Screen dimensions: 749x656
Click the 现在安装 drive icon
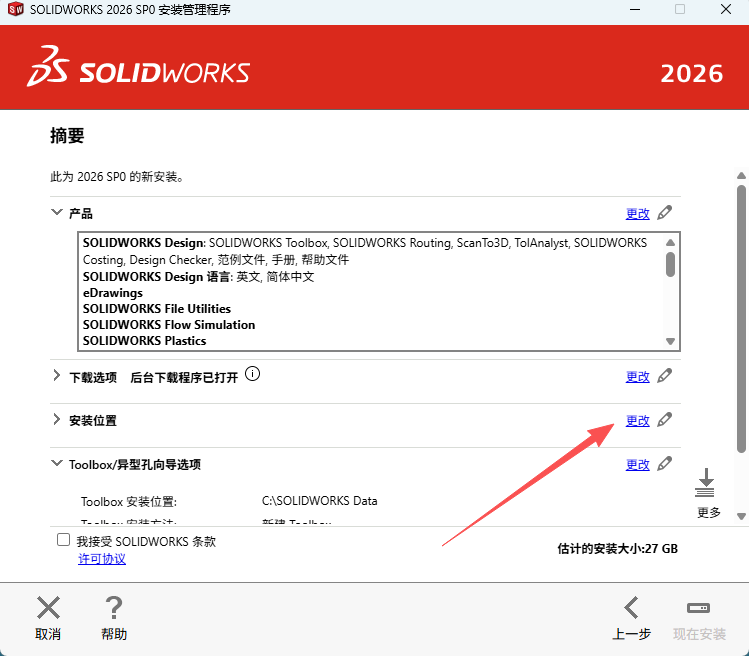[x=698, y=608]
